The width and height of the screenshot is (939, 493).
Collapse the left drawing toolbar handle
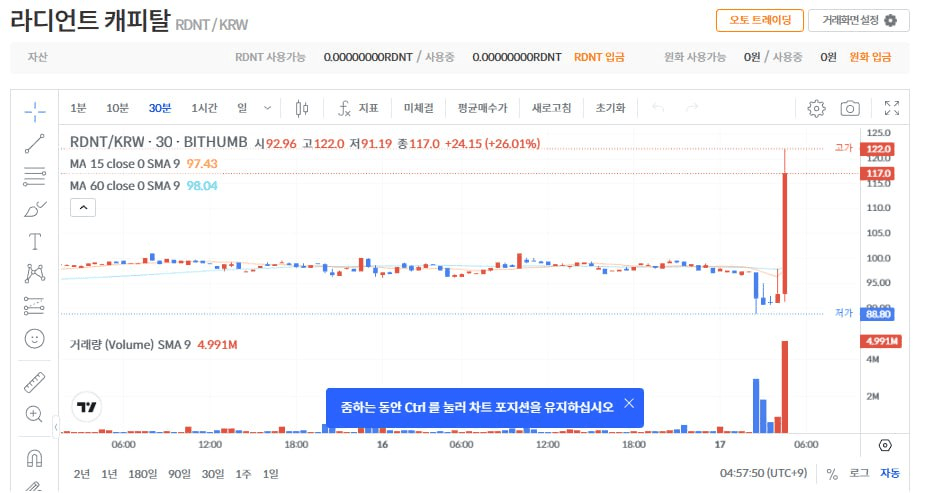pos(56,427)
